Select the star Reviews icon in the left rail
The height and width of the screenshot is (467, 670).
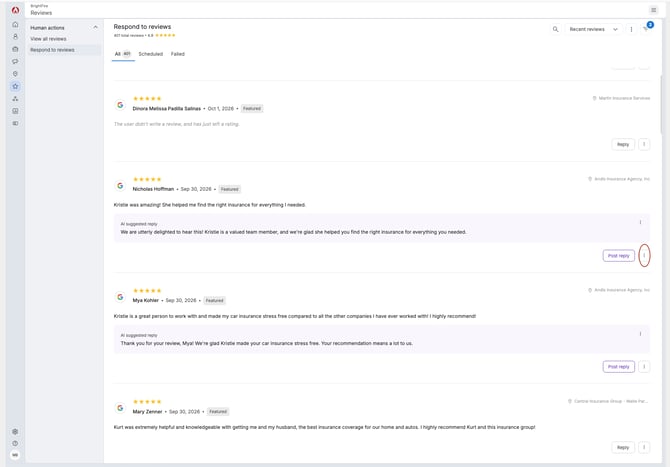tap(15, 86)
